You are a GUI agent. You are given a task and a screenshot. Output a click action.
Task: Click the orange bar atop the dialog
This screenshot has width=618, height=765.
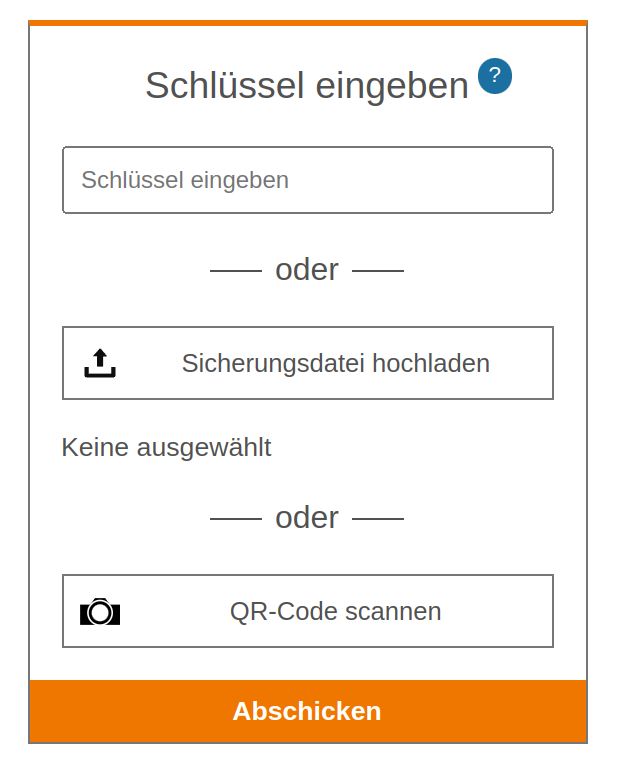pos(308,23)
